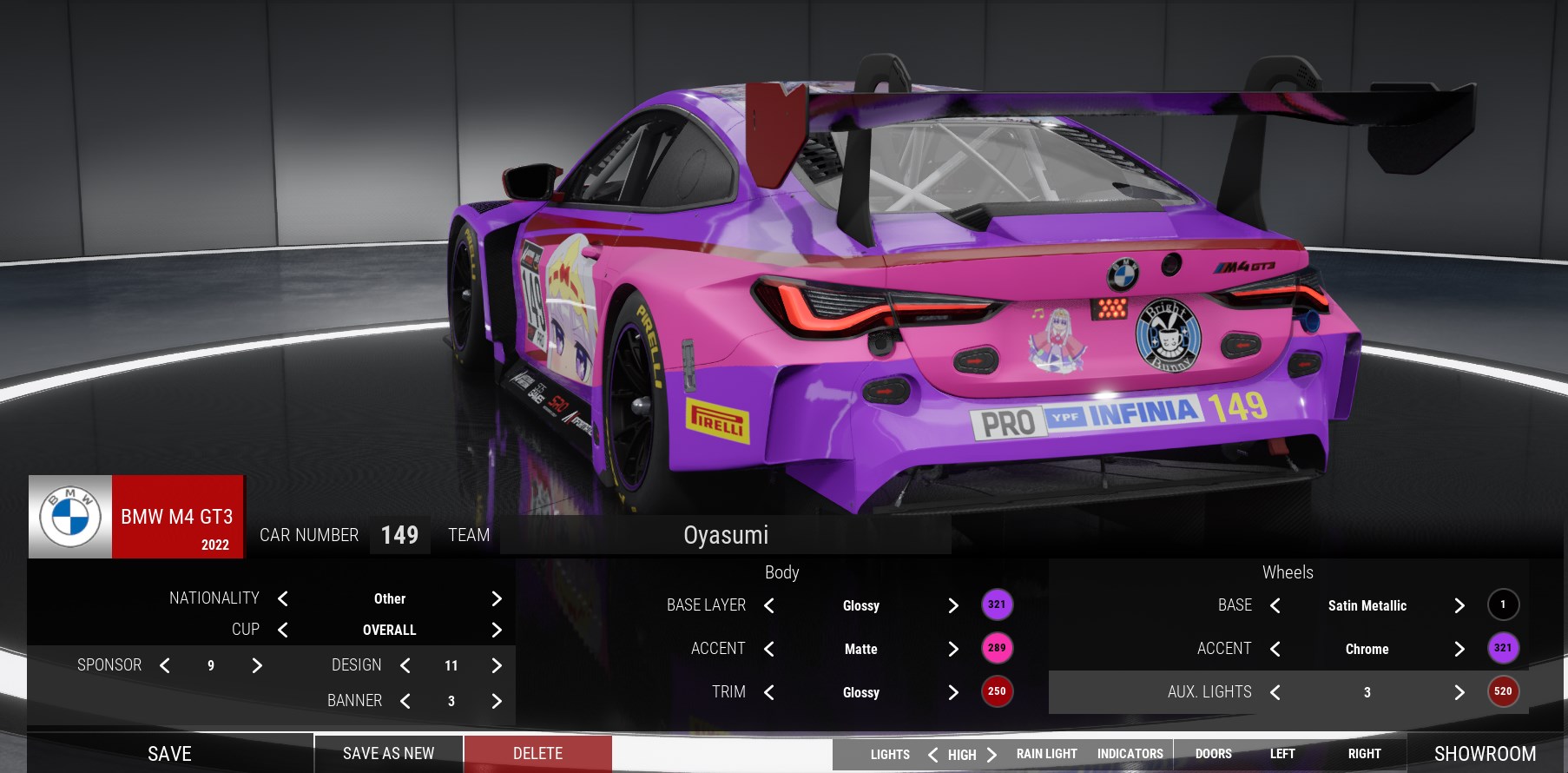Select next body accent finish
1568x773 pixels.
953,649
